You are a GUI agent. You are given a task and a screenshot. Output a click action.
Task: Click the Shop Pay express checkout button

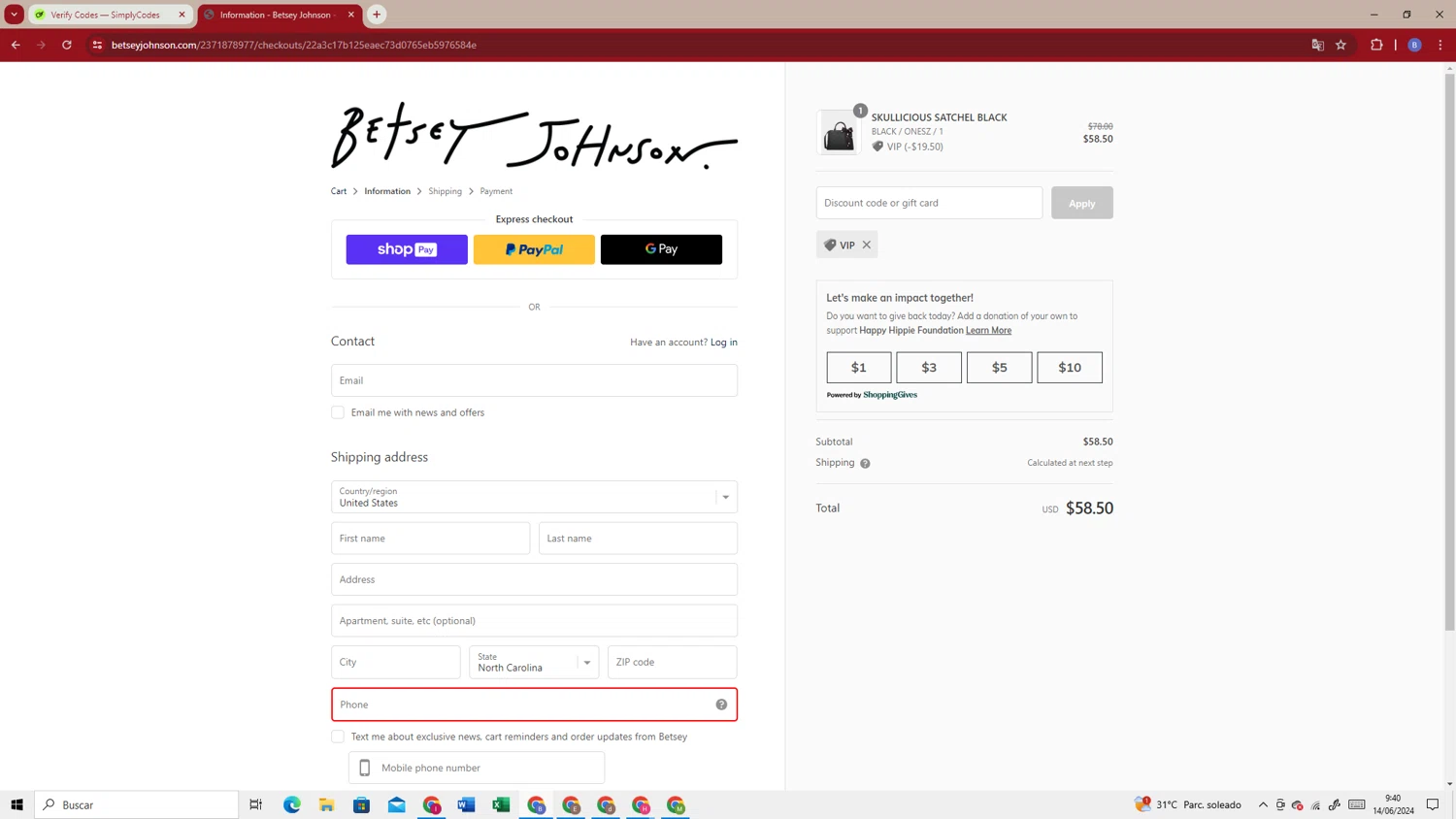407,249
